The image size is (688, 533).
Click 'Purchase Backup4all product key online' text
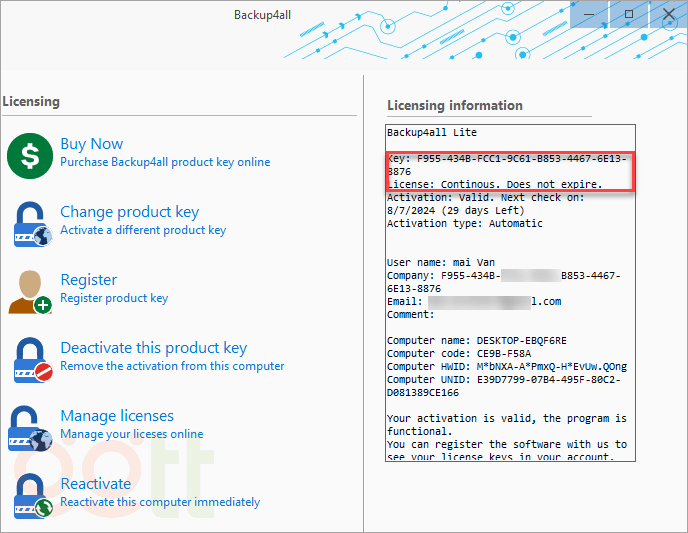165,162
